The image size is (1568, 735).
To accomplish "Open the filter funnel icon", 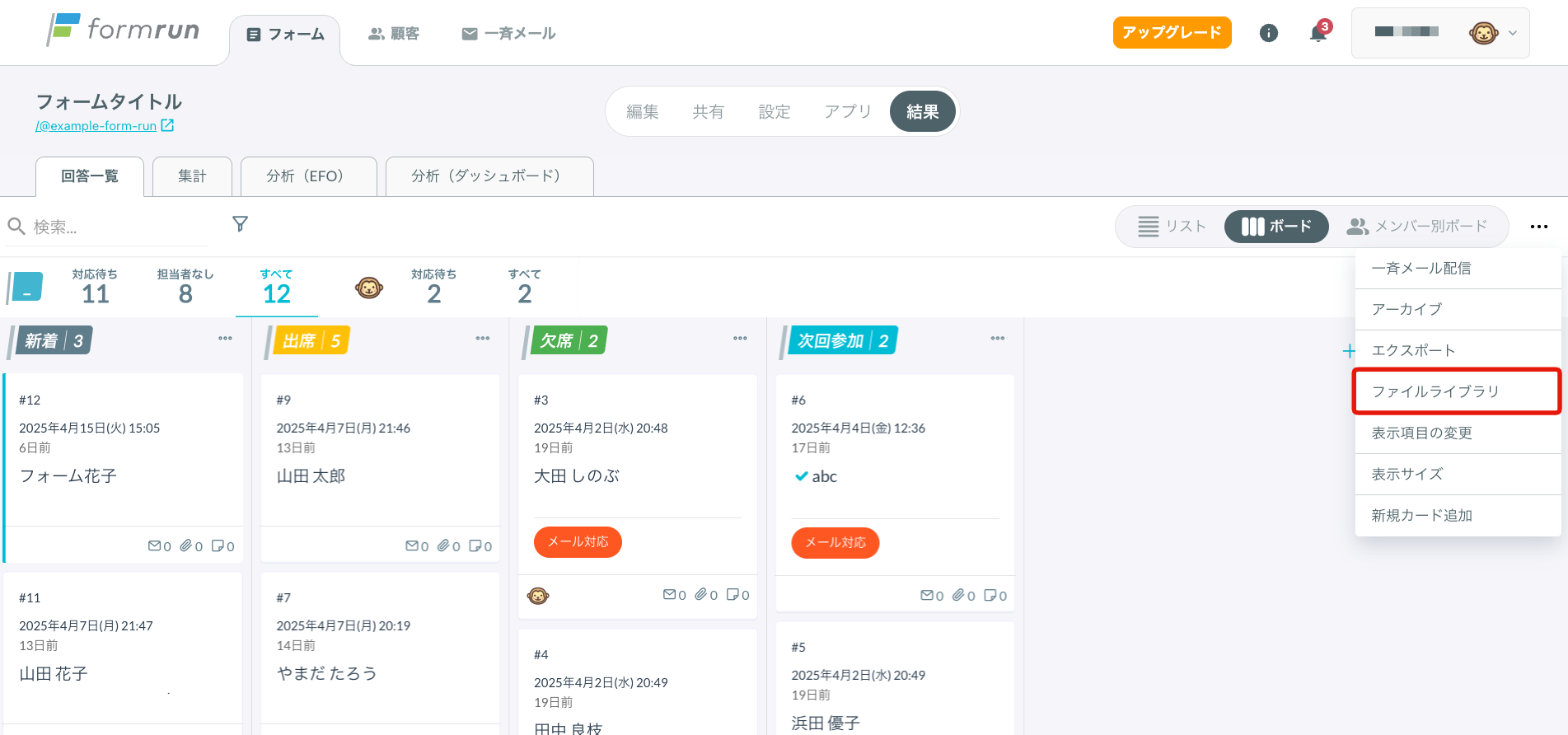I will [240, 224].
